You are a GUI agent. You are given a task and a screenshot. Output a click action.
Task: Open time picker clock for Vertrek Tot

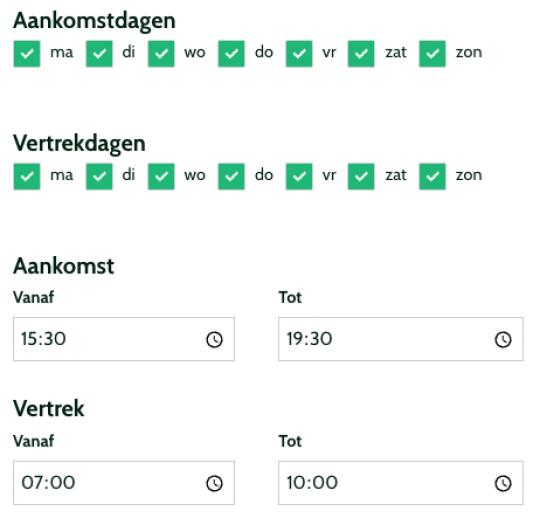[x=503, y=483]
